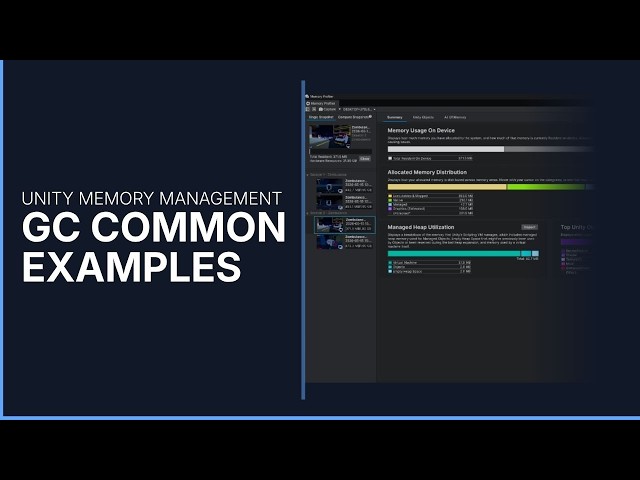Image resolution: width=640 pixels, height=480 pixels.
Task: Open the second snapshot thumbnail in Session 1
Action: click(x=329, y=202)
